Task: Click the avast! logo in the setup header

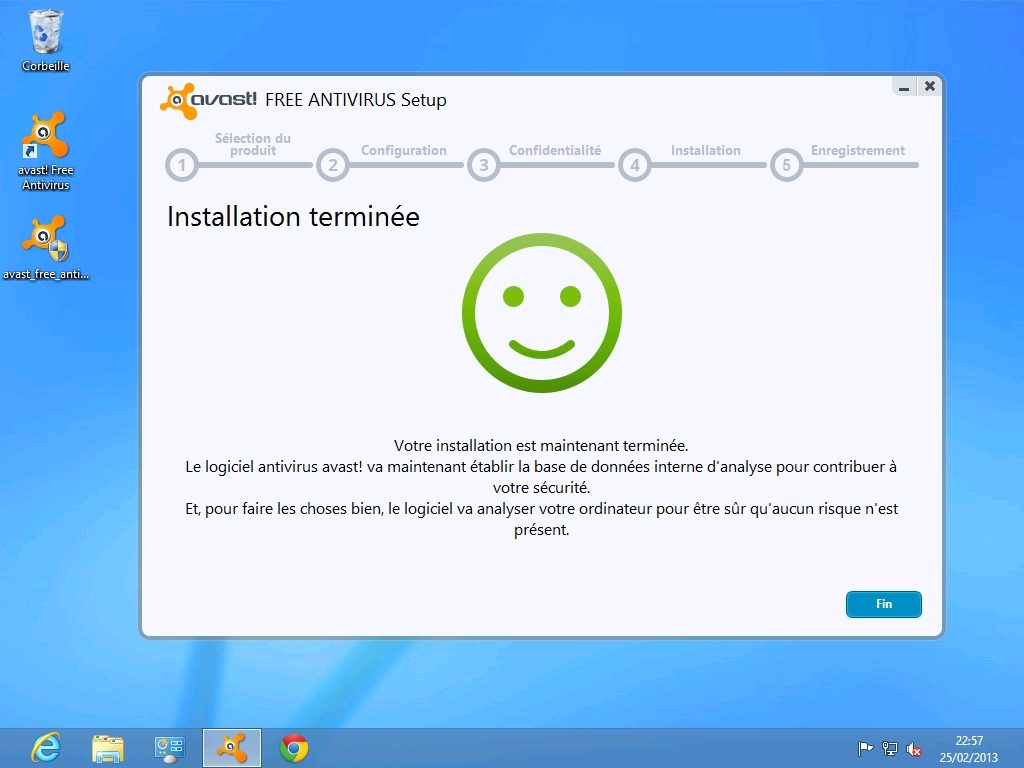Action: click(209, 100)
